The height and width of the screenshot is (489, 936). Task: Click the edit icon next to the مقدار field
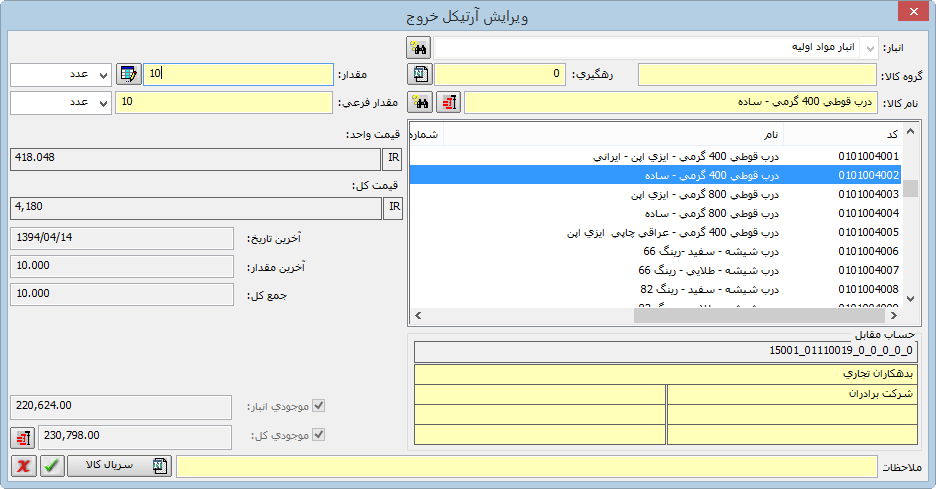[x=128, y=74]
